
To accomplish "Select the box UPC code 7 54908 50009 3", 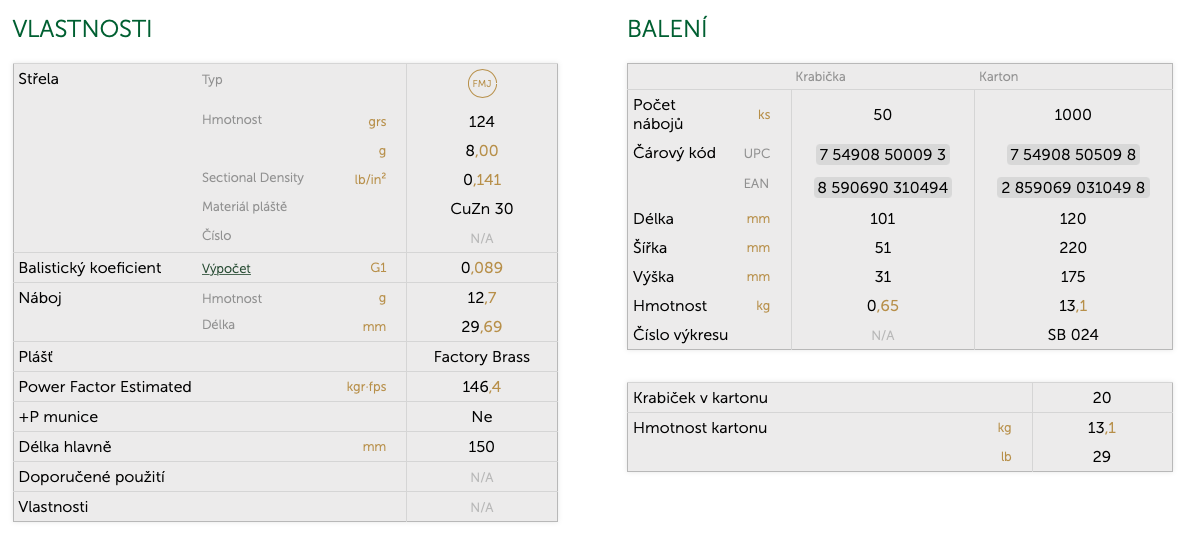I will click(883, 155).
